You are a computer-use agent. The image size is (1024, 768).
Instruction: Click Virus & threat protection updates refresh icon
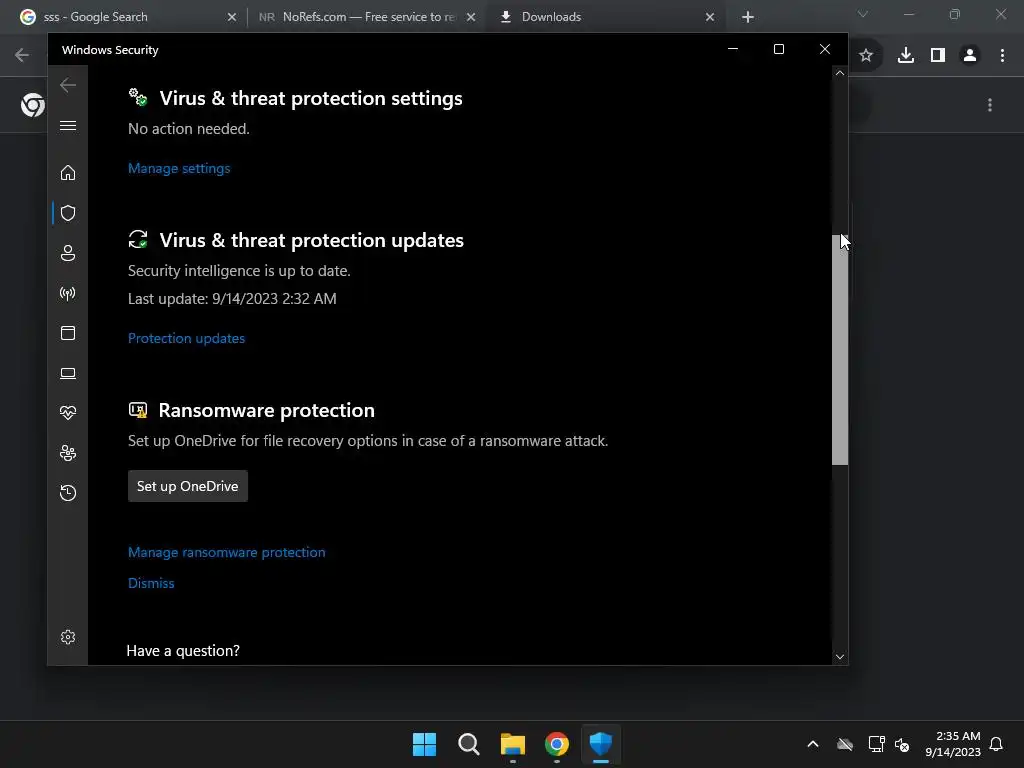point(138,240)
